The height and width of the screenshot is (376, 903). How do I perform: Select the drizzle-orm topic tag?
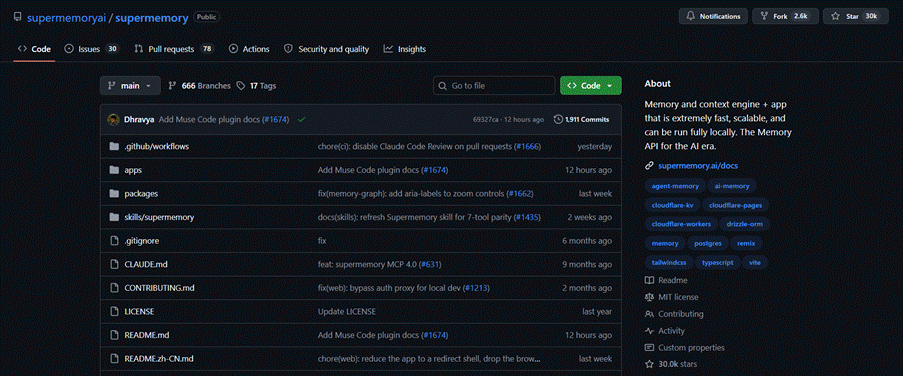pos(744,223)
